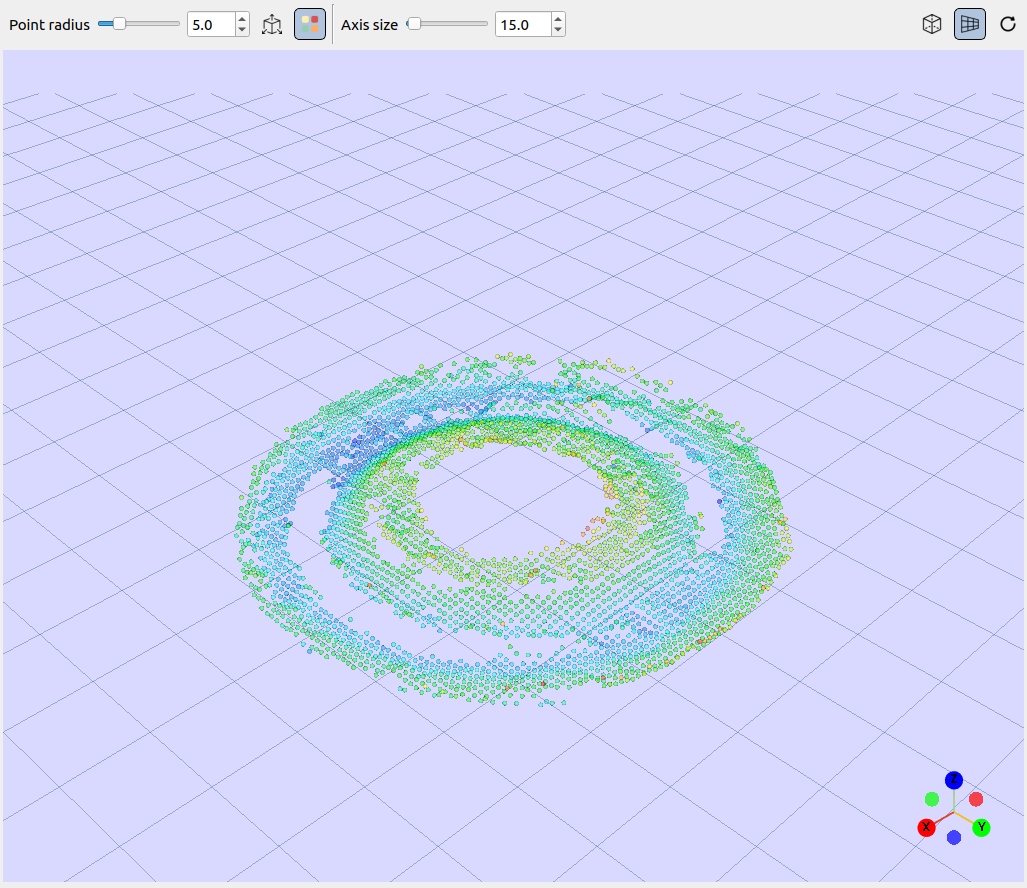Increase Point radius with up arrow
This screenshot has width=1027, height=888.
coord(242,19)
